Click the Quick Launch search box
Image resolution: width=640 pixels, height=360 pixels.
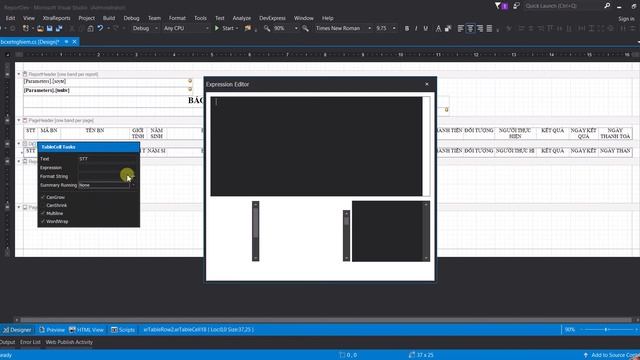tap(562, 6)
